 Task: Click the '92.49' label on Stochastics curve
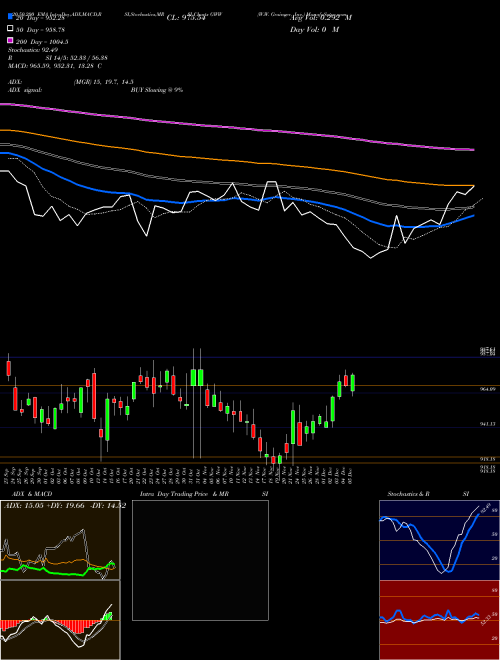tap(484, 508)
